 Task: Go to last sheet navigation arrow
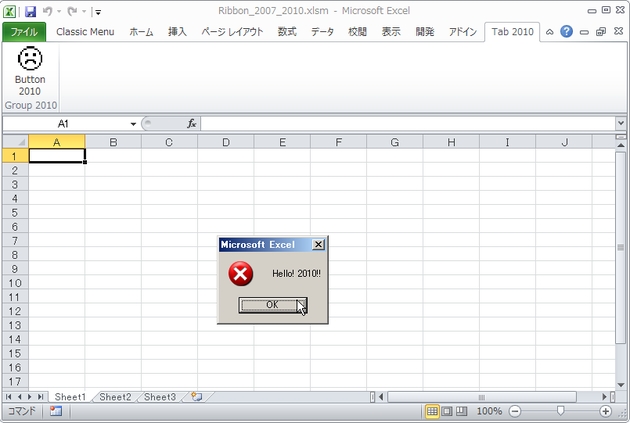(40, 397)
